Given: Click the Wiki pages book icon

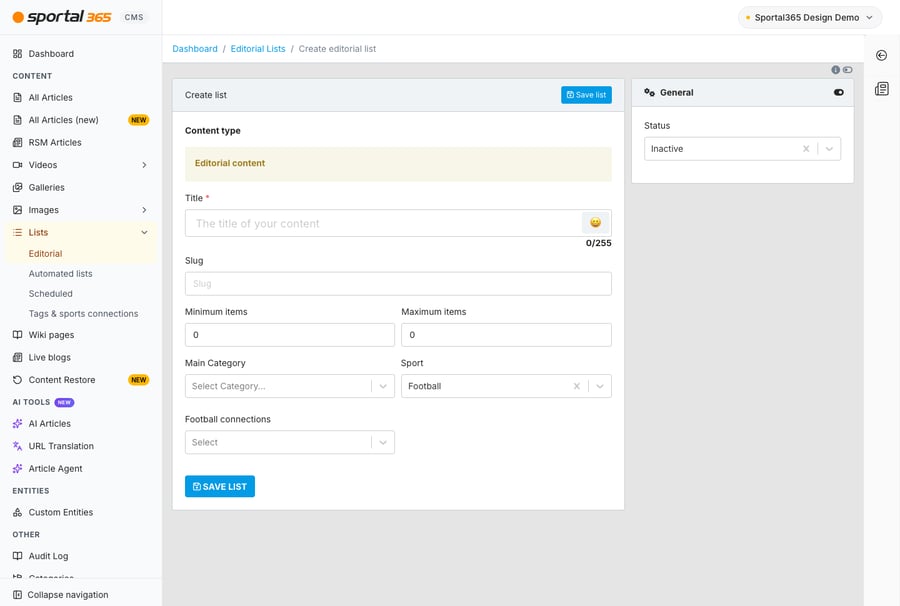Looking at the screenshot, I should click(17, 335).
